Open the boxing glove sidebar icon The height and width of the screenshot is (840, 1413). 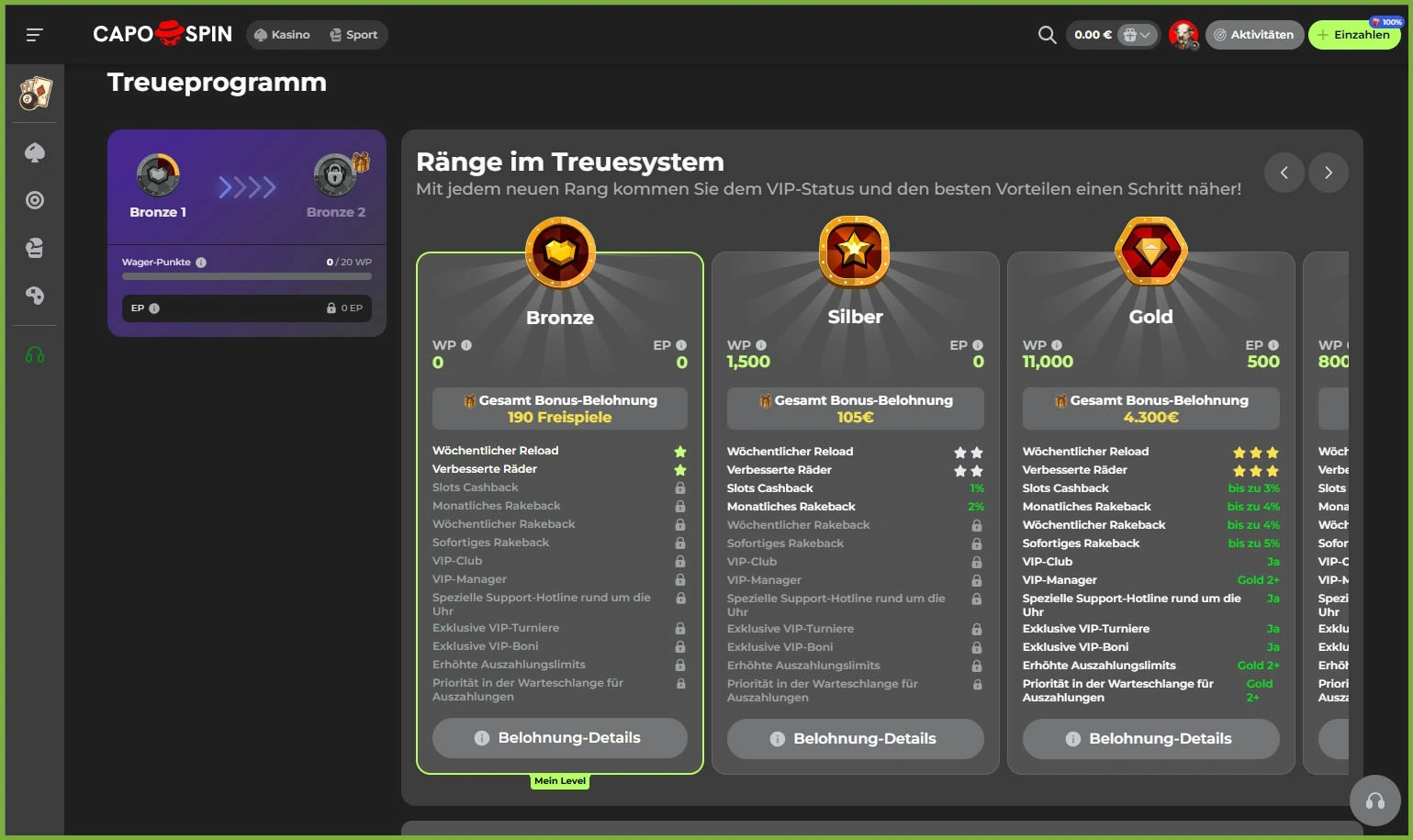35,248
